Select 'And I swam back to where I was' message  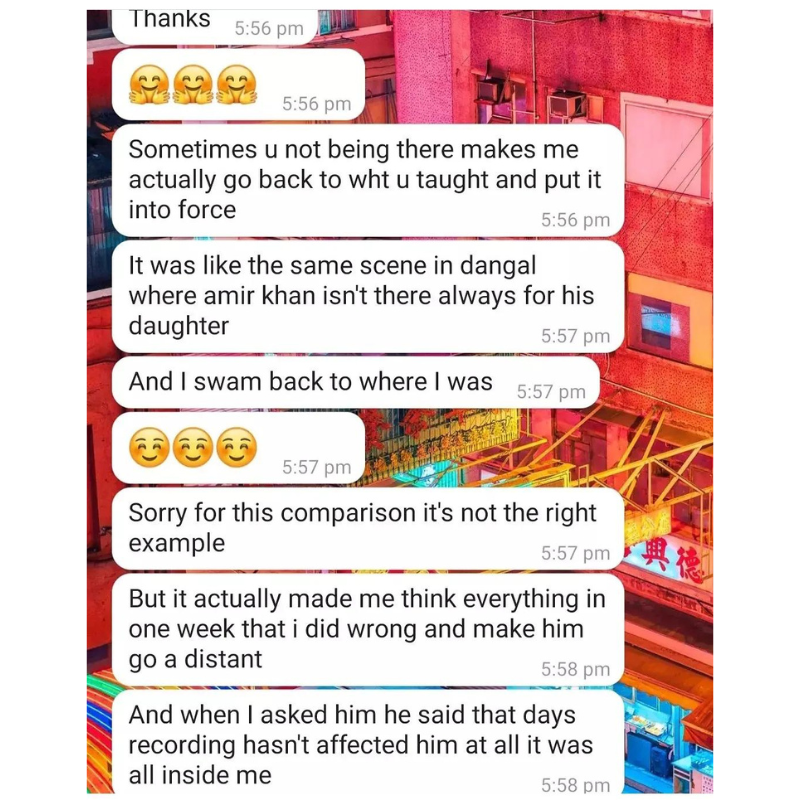point(356,383)
